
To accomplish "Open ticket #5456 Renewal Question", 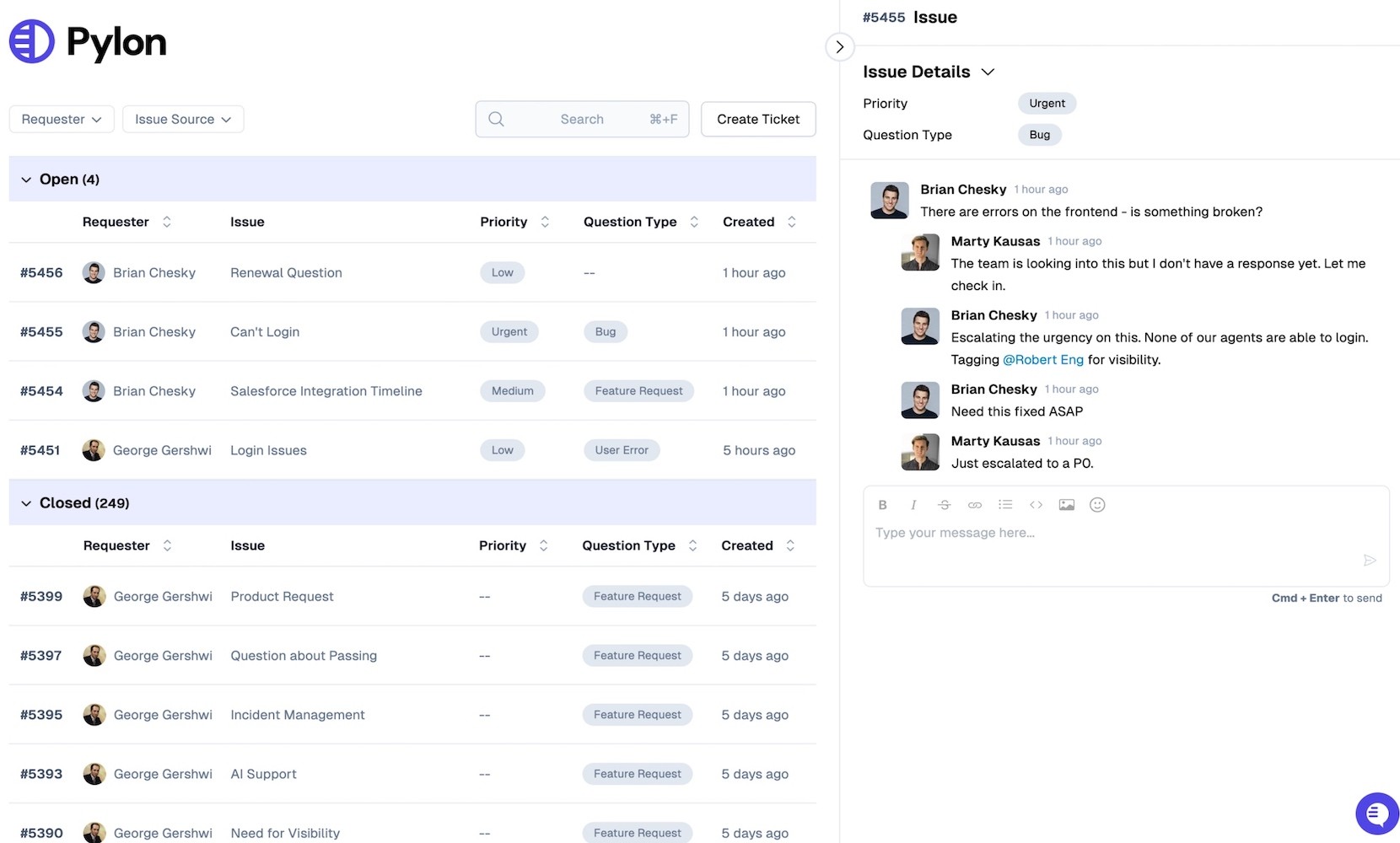I will click(x=412, y=272).
